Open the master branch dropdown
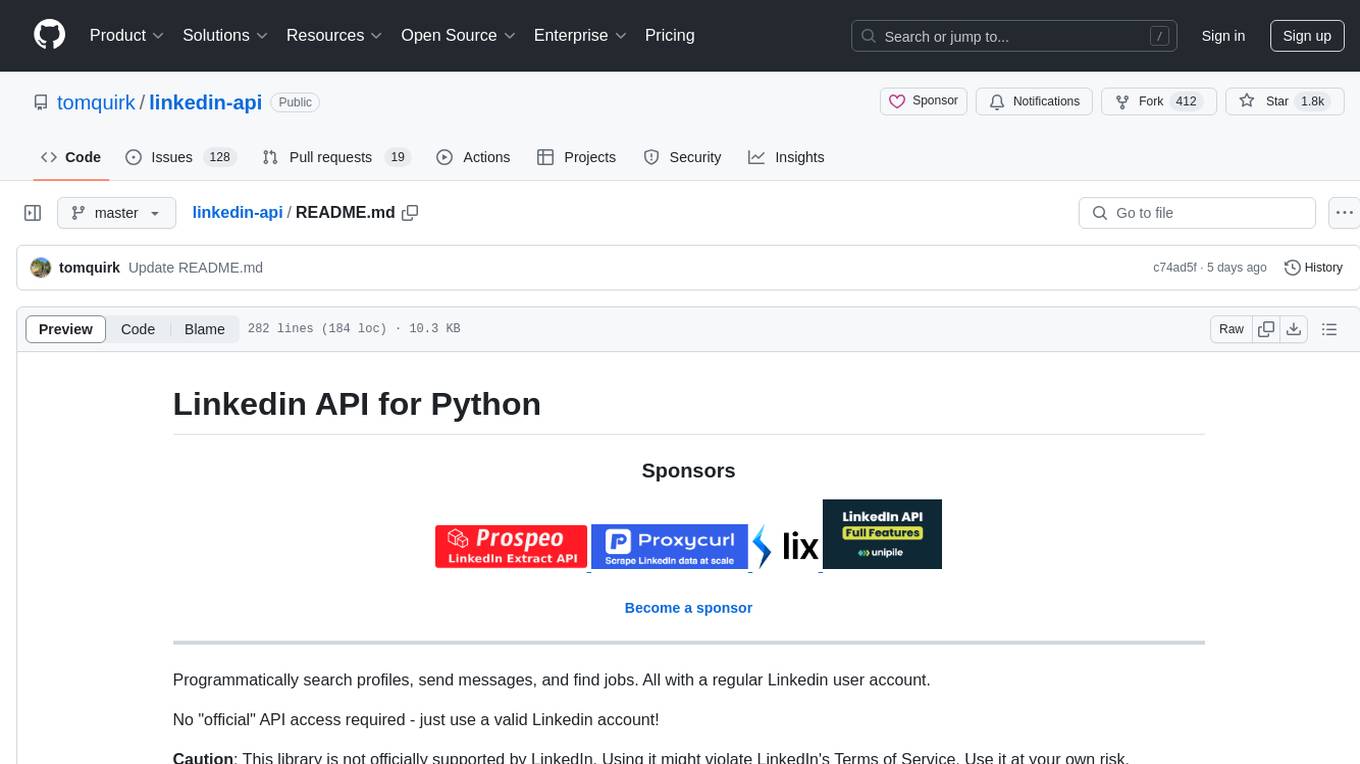 point(116,213)
